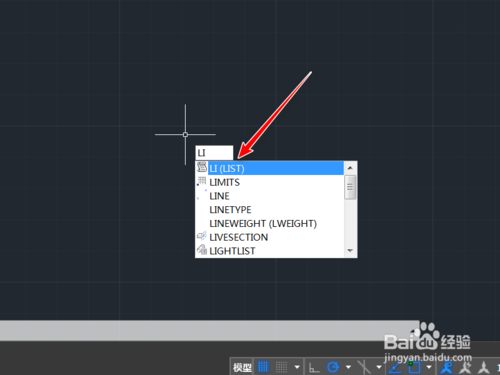This screenshot has height=375, width=500.
Task: Toggle polar tracking circle icon
Action: [x=333, y=367]
